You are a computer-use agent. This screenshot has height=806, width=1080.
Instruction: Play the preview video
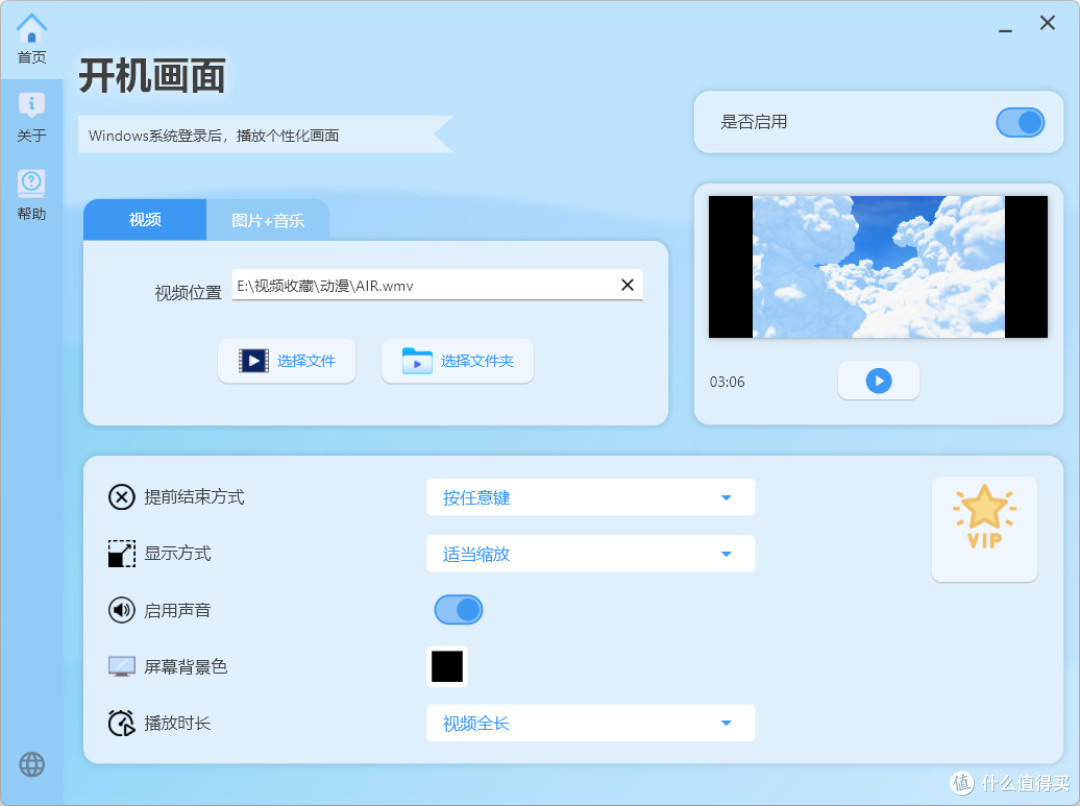coord(878,380)
